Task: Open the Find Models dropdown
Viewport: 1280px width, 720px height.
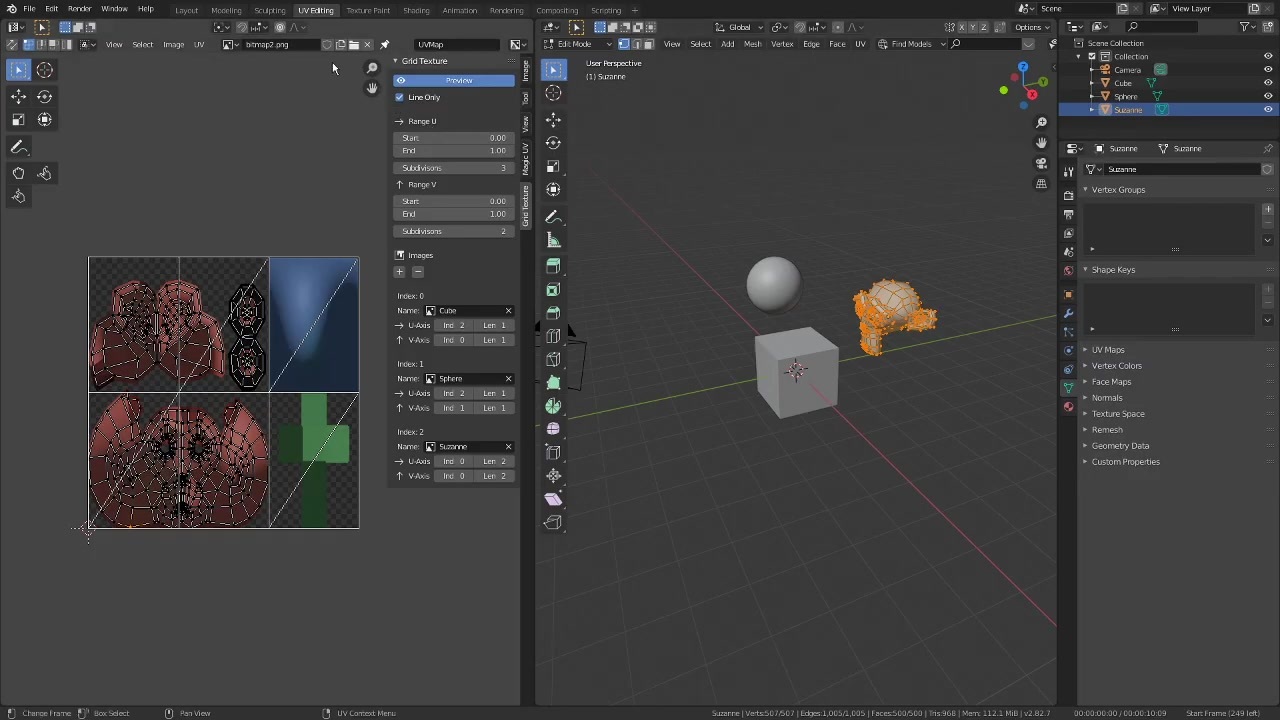Action: [911, 44]
